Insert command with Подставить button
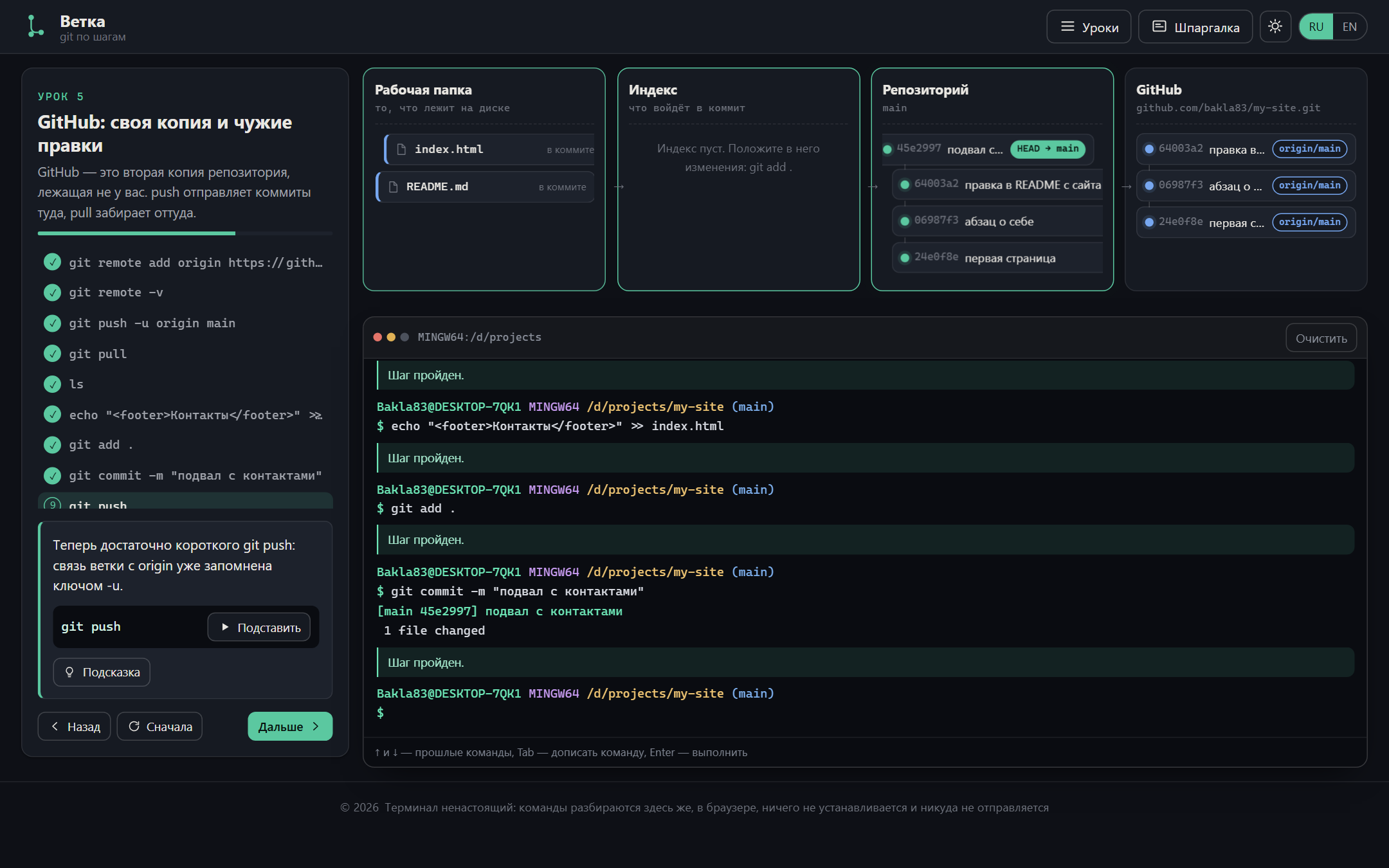This screenshot has width=1389, height=868. pos(259,627)
